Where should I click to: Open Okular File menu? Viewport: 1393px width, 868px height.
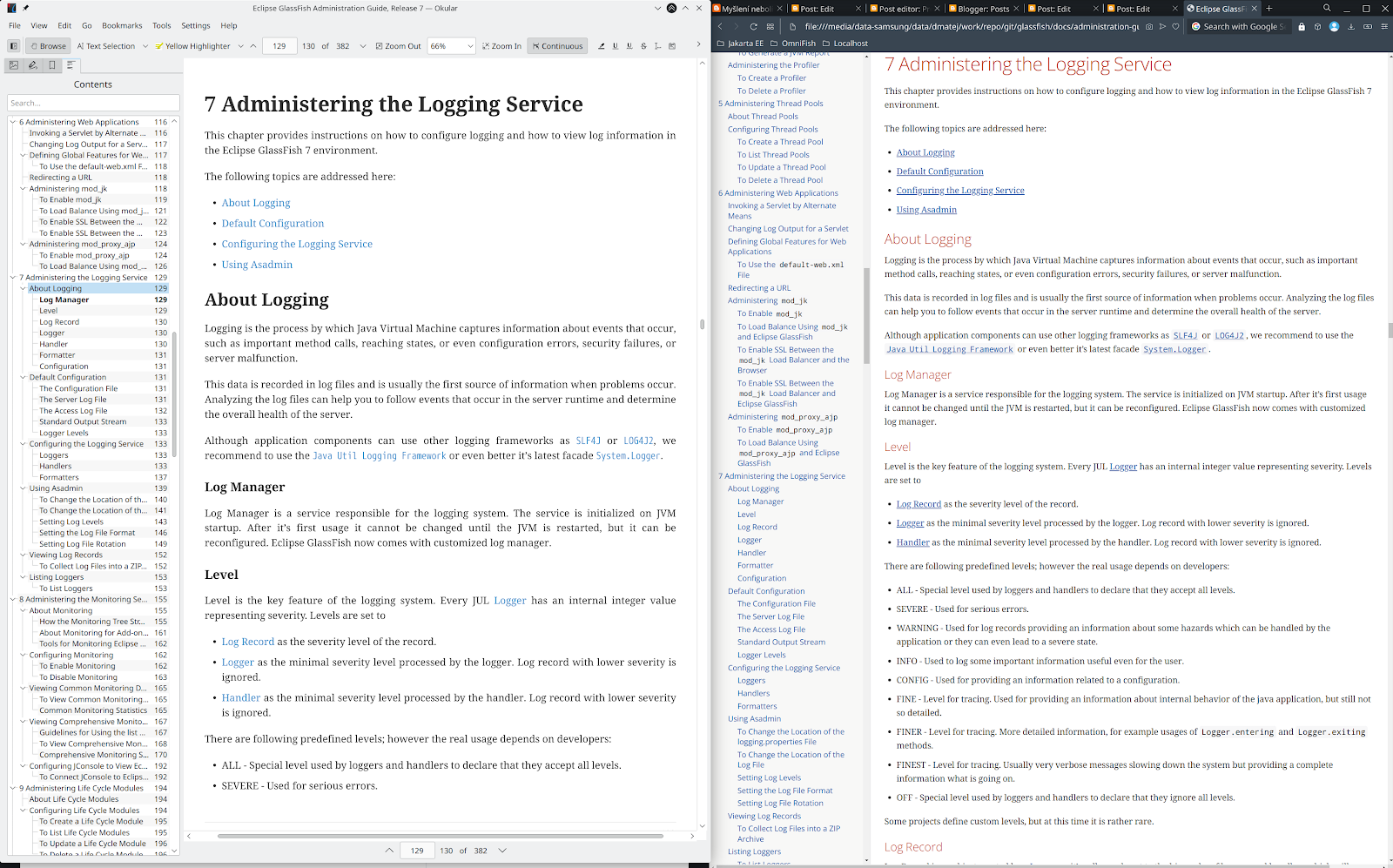pos(15,26)
